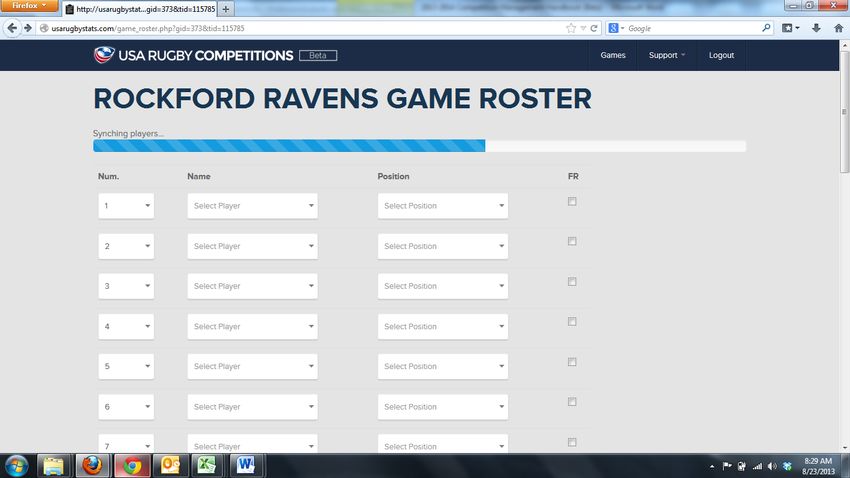Open Word from the taskbar
The width and height of the screenshot is (850, 478).
[x=246, y=466]
